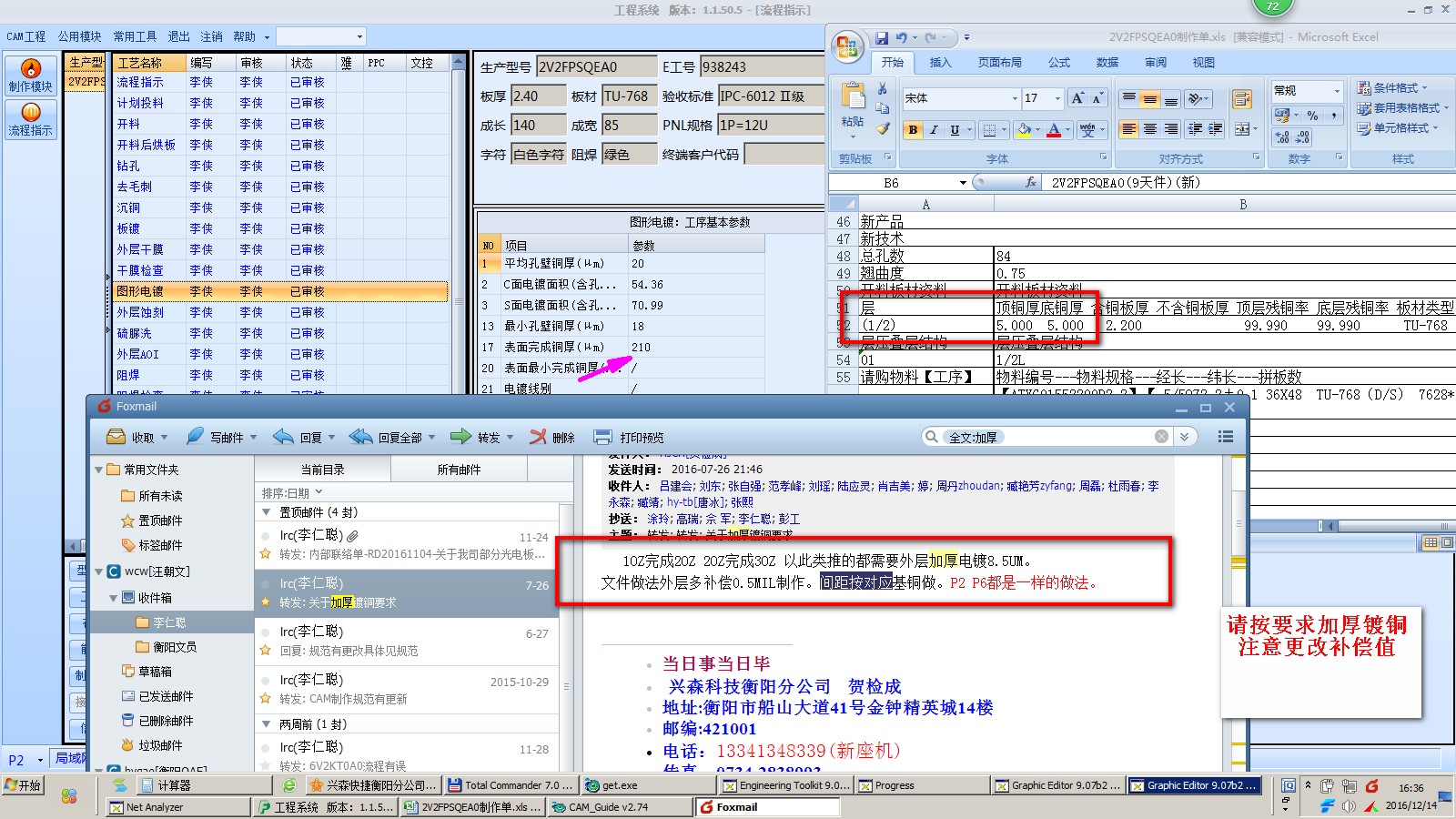Toggle Underline formatting in Excel
Image resolution: width=1456 pixels, height=819 pixels.
955,130
